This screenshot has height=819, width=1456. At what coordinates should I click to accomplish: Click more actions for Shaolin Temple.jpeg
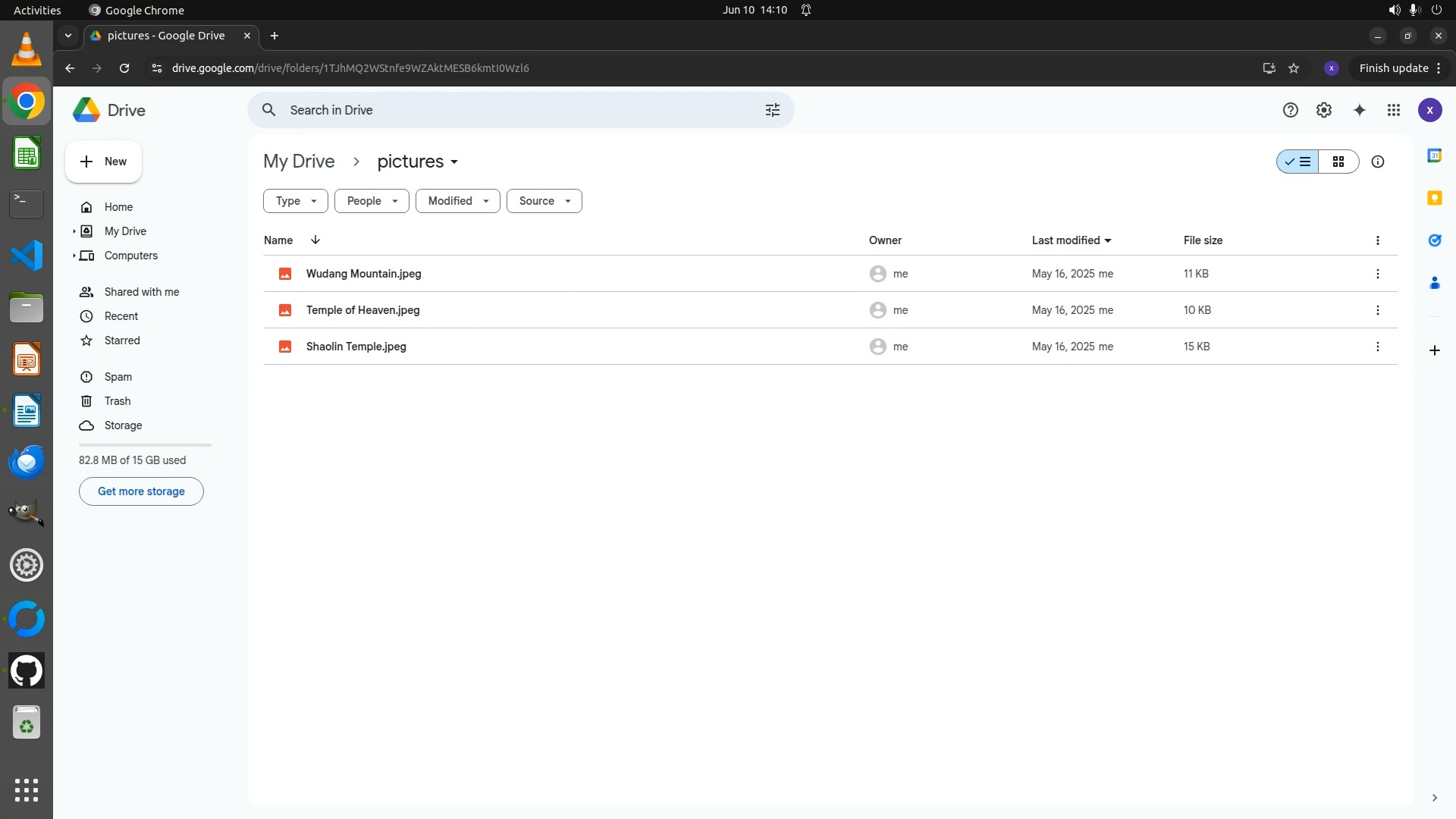[x=1377, y=347]
